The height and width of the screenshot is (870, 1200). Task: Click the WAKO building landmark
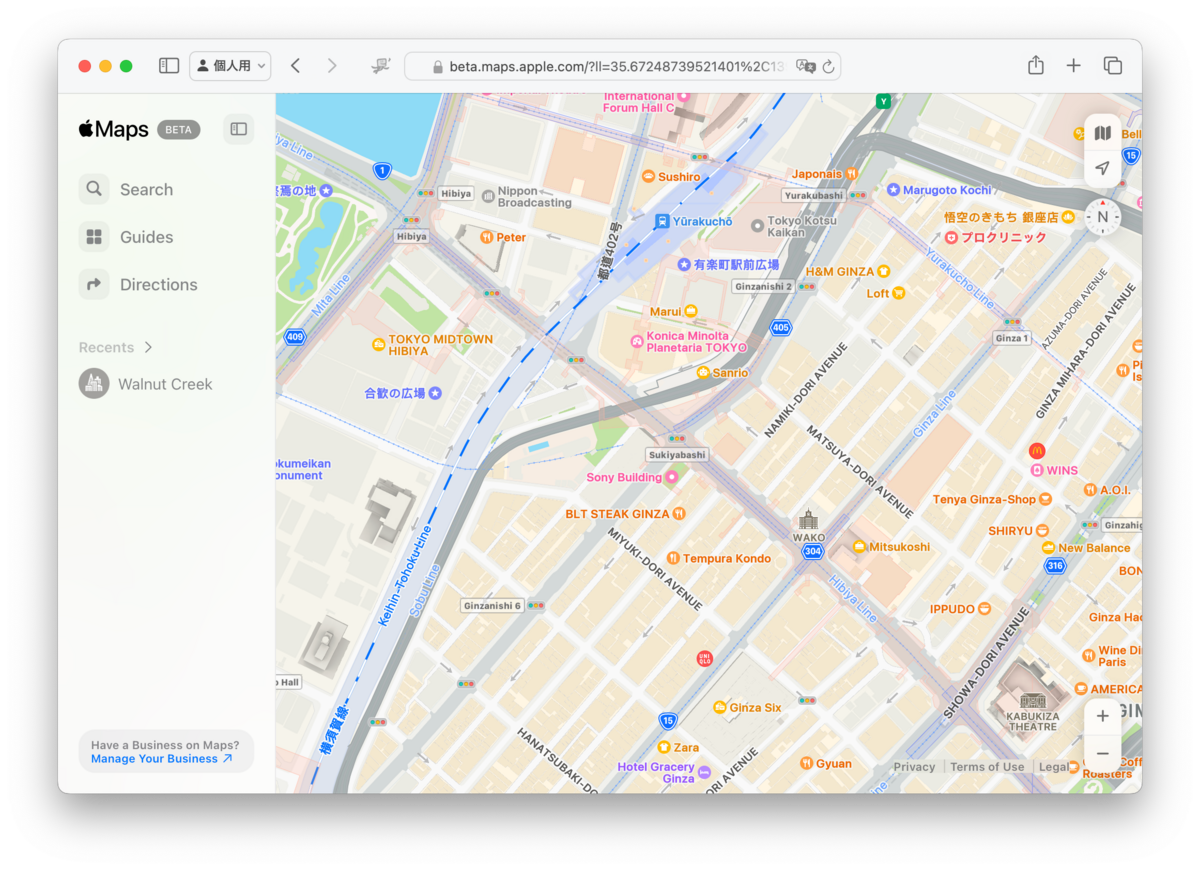[x=809, y=520]
